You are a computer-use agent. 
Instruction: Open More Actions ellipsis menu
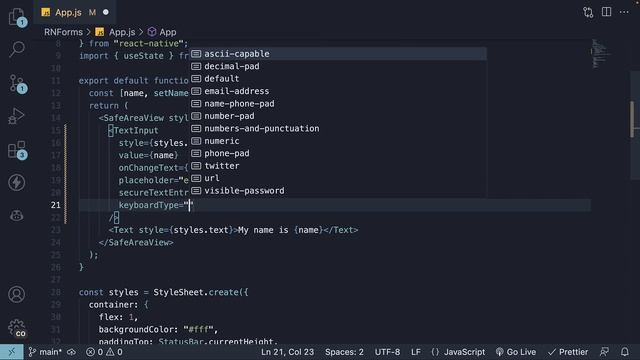[x=624, y=12]
